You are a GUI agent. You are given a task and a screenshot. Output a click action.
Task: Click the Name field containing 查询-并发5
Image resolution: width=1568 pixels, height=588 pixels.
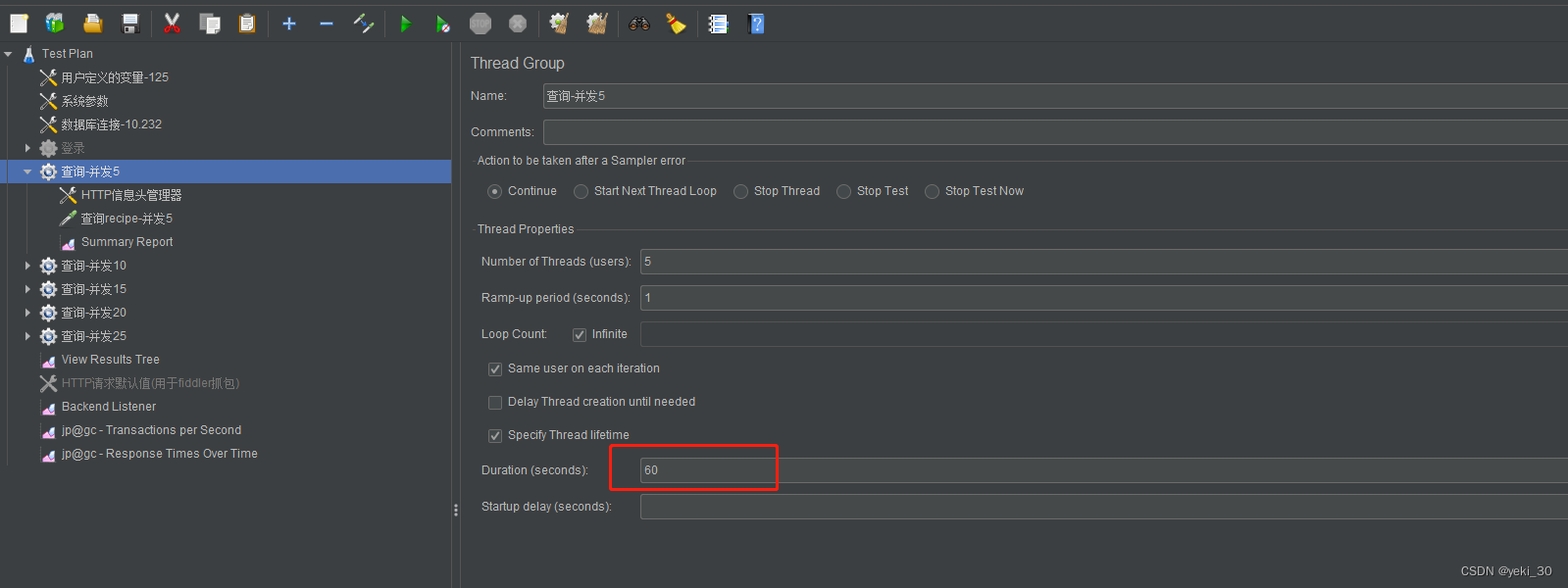tap(1055, 96)
